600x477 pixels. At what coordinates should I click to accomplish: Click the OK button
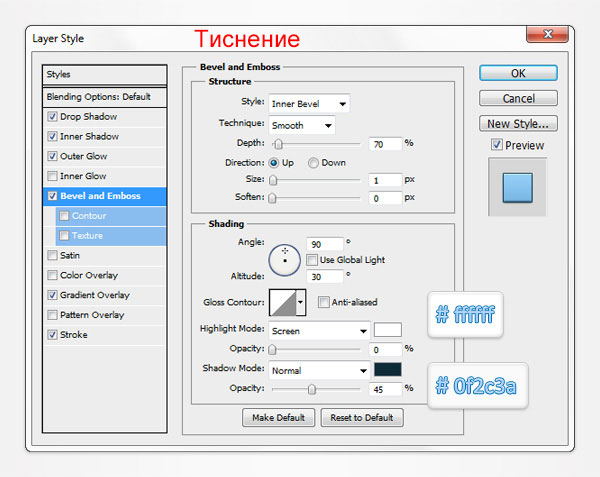pyautogui.click(x=518, y=73)
